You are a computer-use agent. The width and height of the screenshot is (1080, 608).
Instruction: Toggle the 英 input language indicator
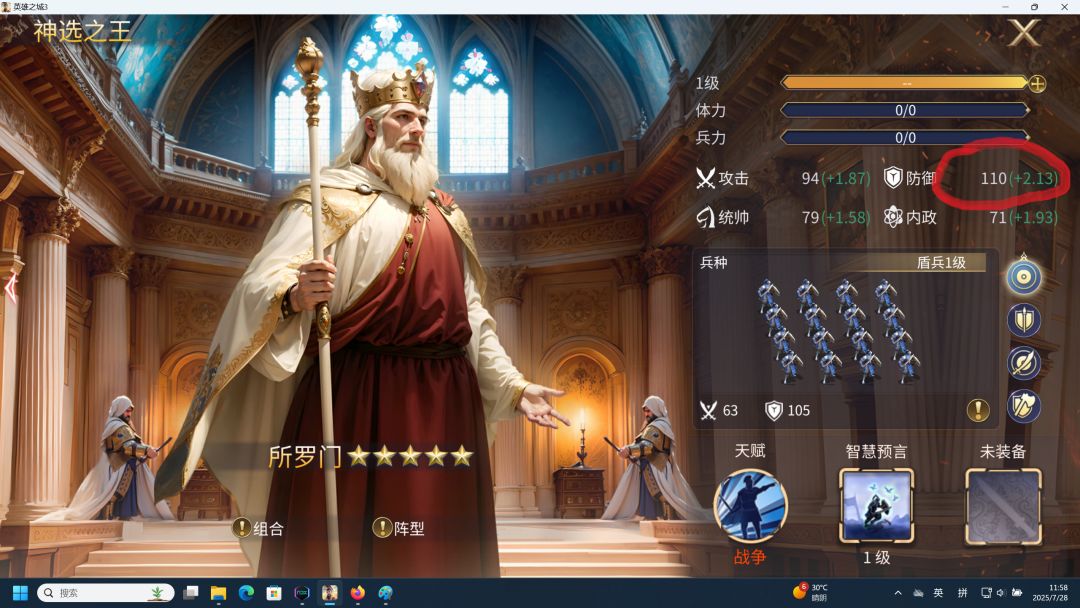click(x=938, y=593)
